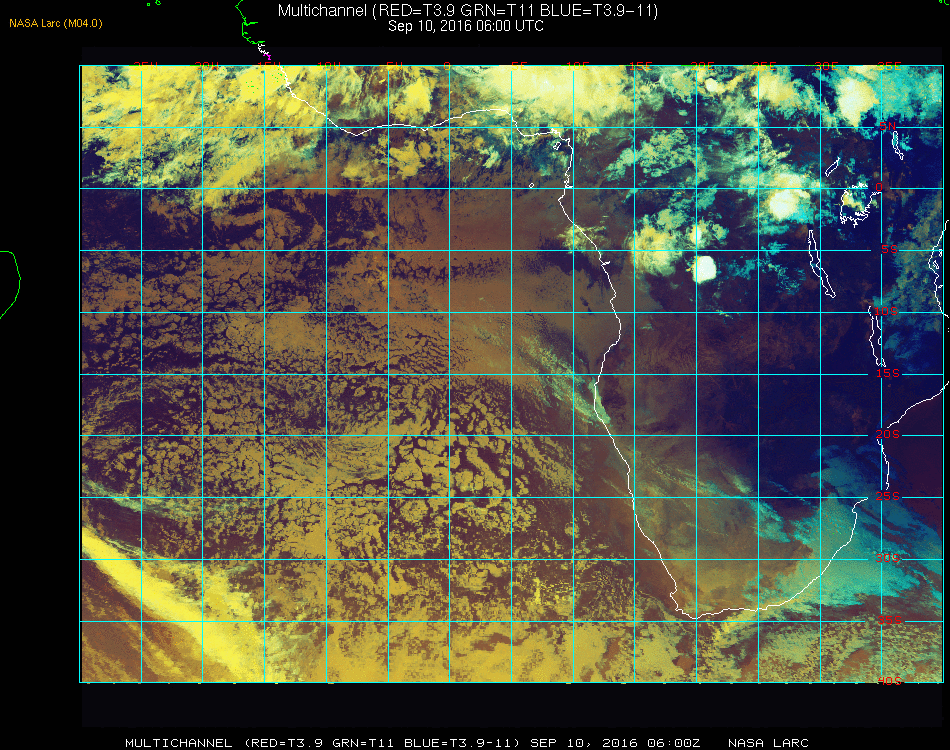This screenshot has height=750, width=950.
Task: Click the bottom SEP 10, 2016 06:00Z text
Action: (615, 743)
